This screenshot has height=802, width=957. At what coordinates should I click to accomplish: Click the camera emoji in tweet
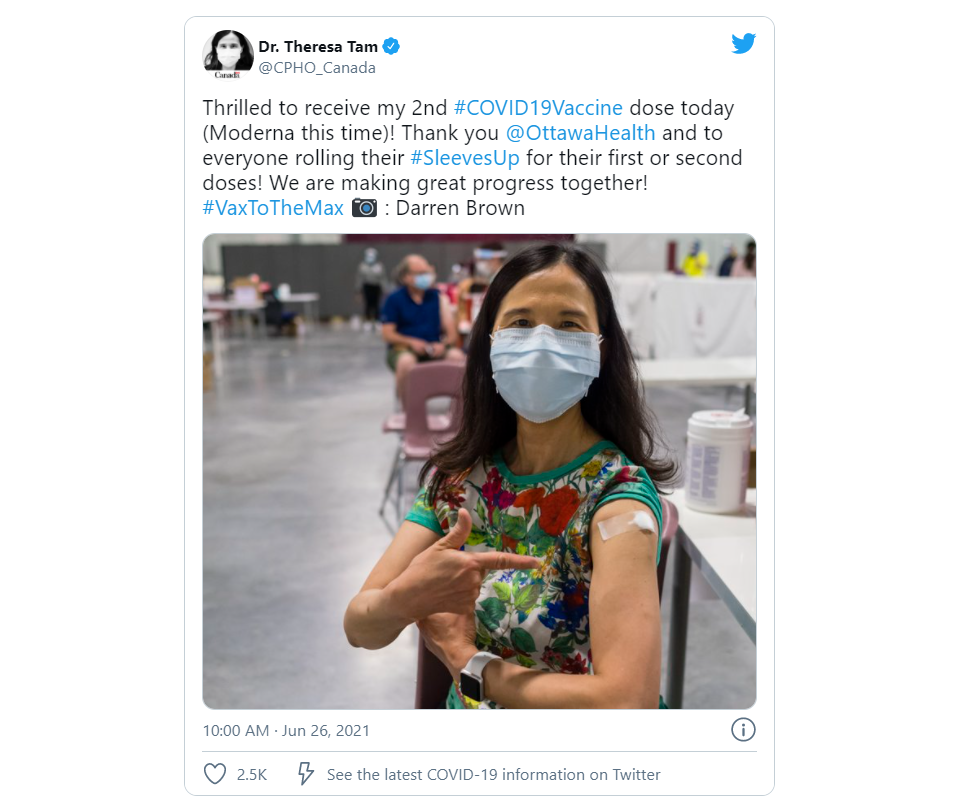pyautogui.click(x=364, y=208)
